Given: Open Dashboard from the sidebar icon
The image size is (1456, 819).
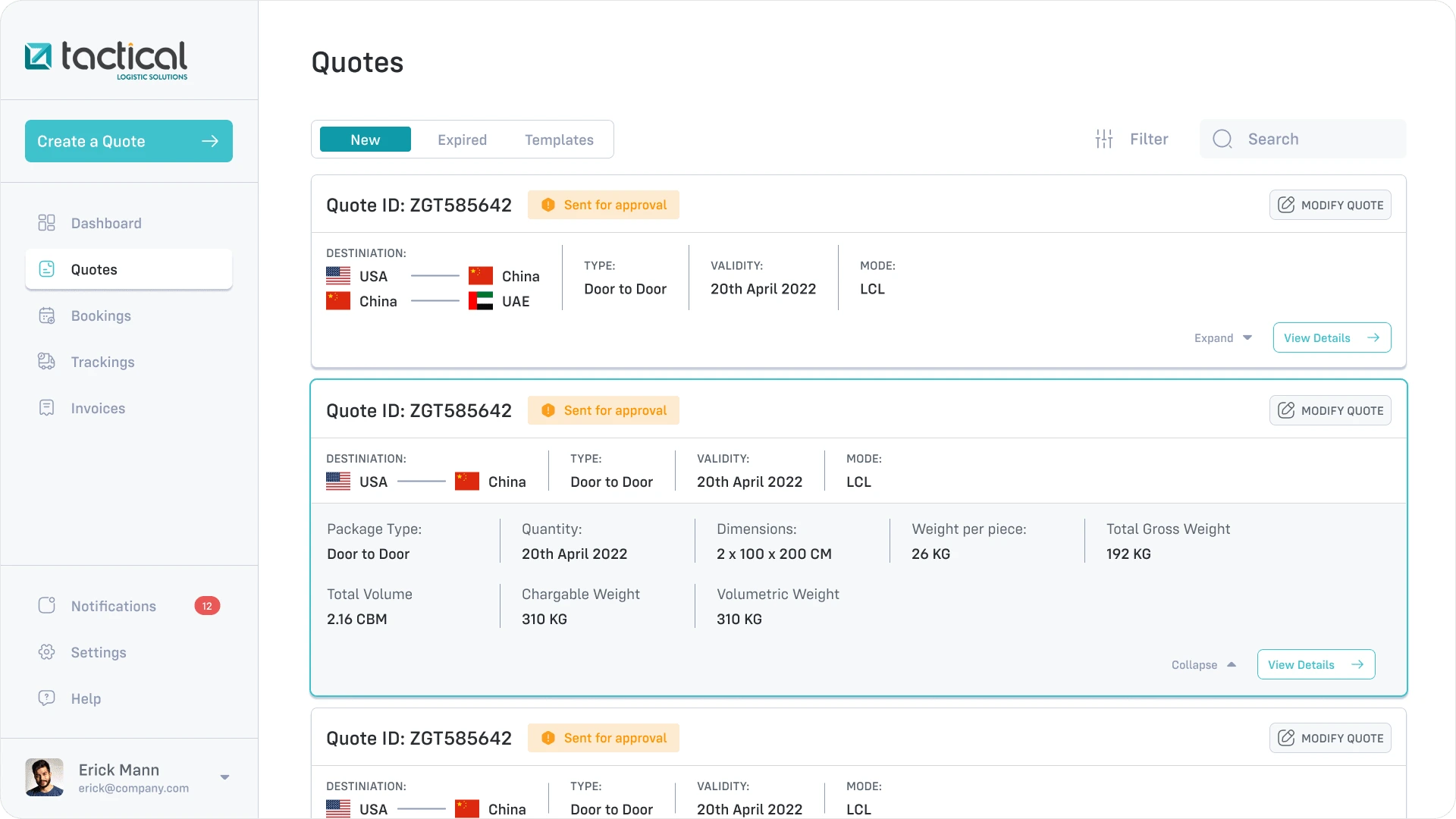Looking at the screenshot, I should (x=46, y=223).
